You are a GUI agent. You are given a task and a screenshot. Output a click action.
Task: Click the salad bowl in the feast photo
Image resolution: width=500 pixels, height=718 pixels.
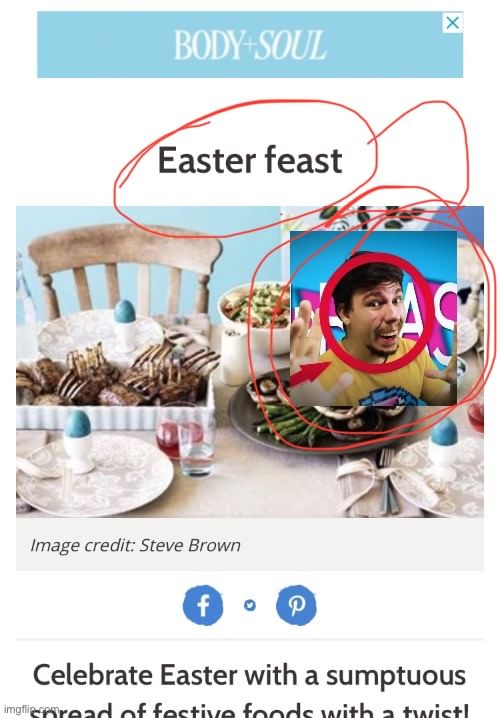[x=256, y=310]
